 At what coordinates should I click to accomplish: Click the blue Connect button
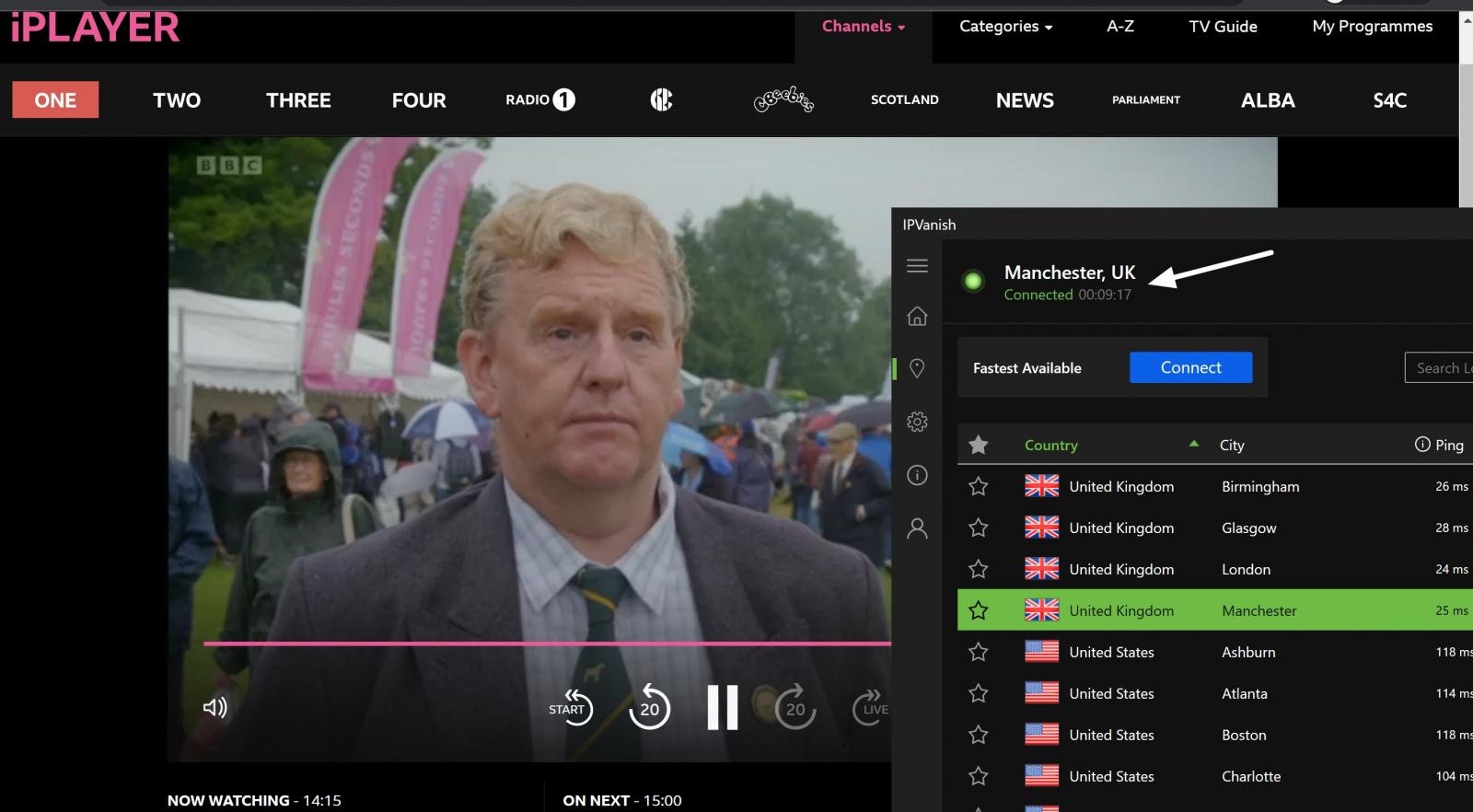tap(1190, 367)
